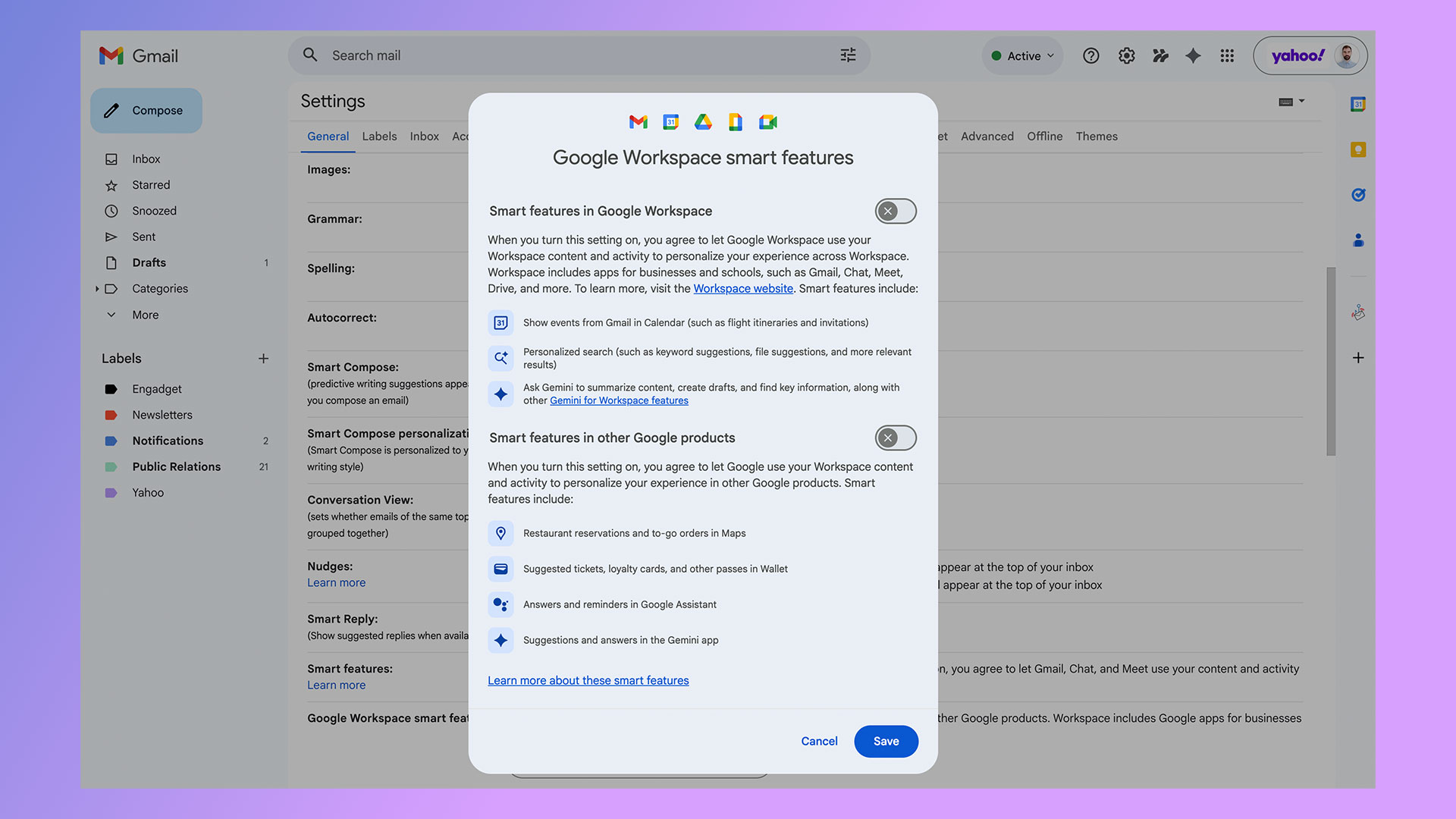Open Google Tasks in side panel
The height and width of the screenshot is (819, 1456).
[1357, 195]
